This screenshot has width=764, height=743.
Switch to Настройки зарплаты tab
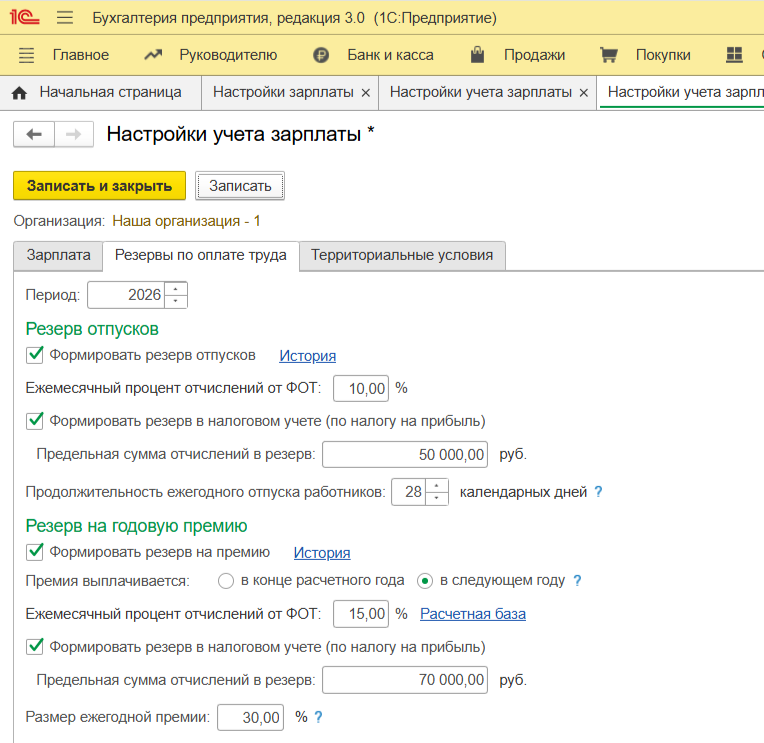click(283, 92)
